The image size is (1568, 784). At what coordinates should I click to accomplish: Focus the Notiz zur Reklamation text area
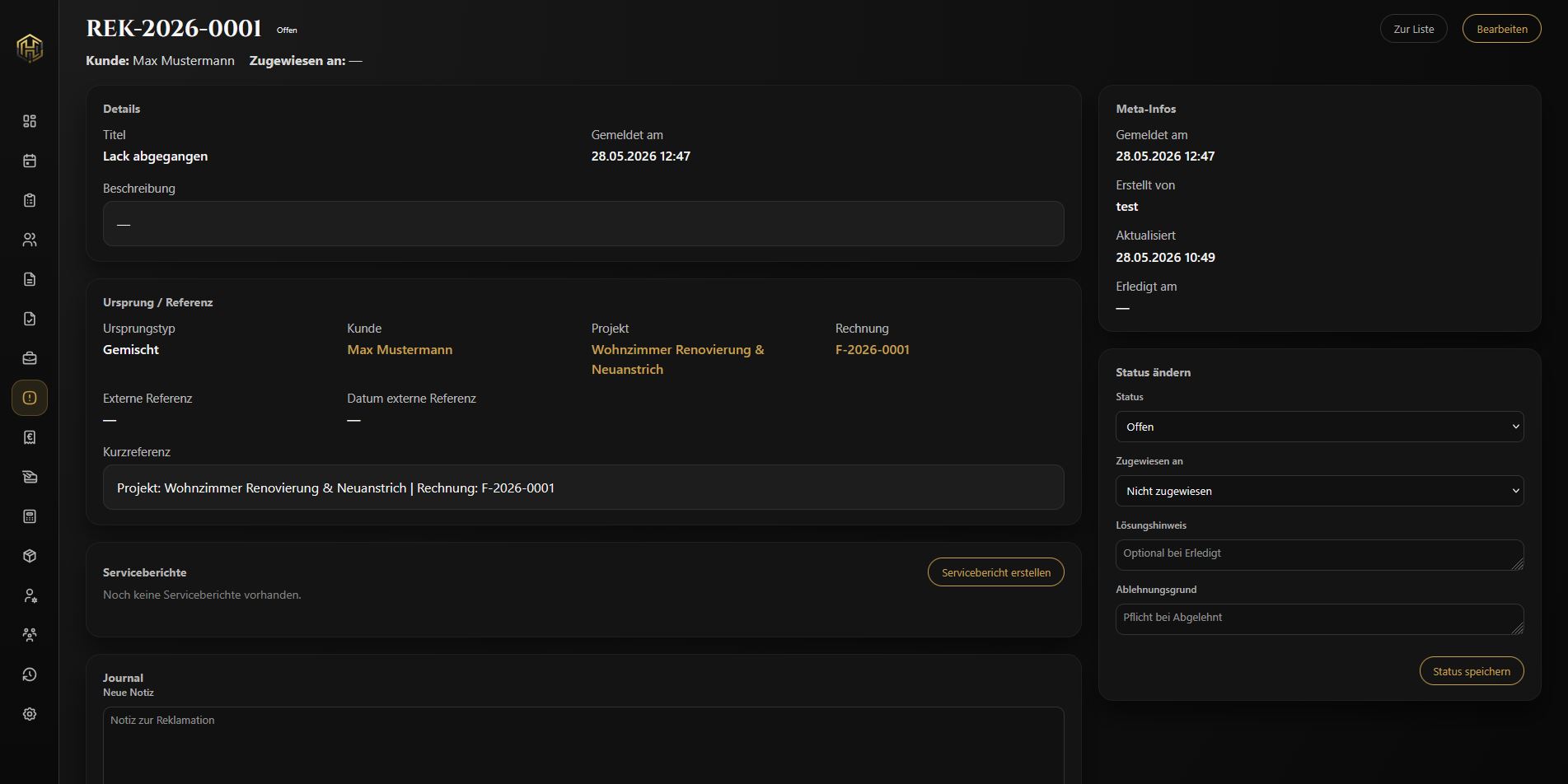[x=583, y=745]
